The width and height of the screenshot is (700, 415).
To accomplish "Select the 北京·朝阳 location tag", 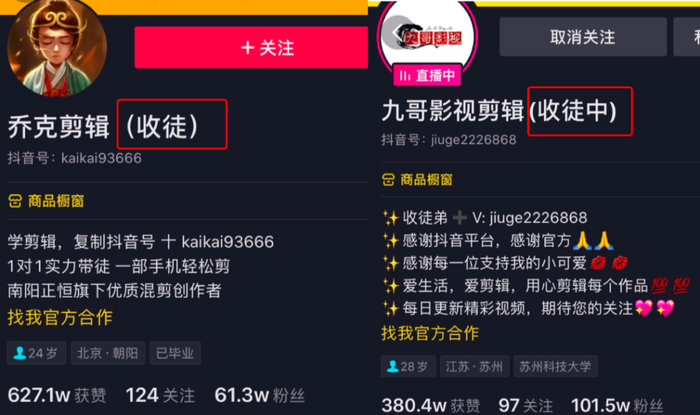I will coord(108,353).
